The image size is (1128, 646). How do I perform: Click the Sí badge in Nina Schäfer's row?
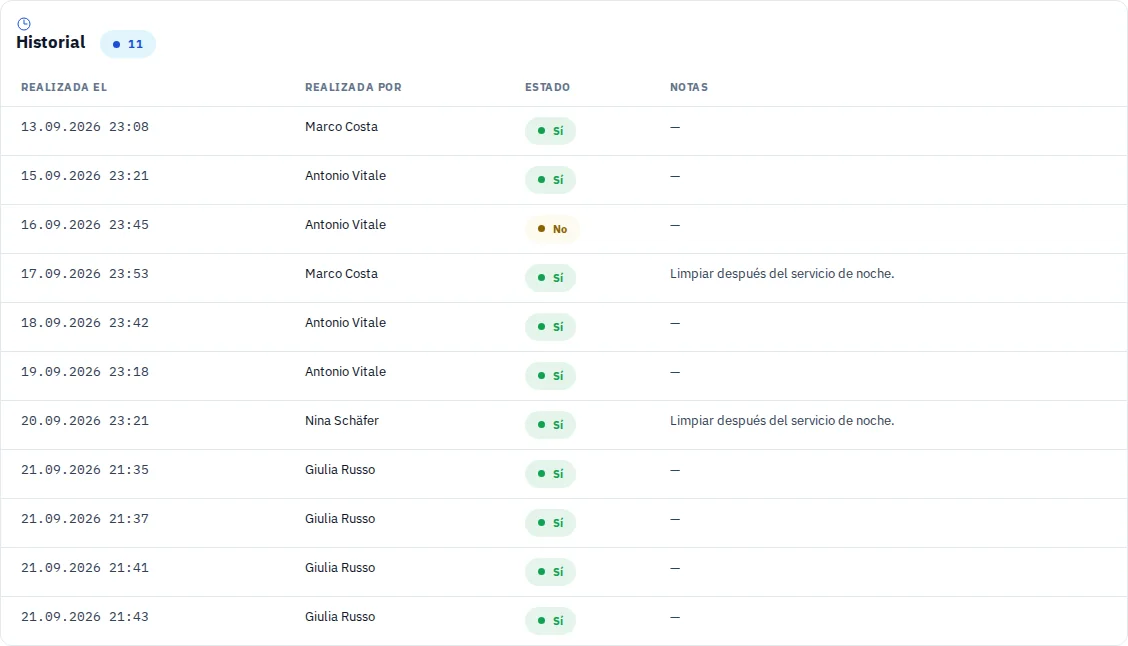tap(550, 424)
